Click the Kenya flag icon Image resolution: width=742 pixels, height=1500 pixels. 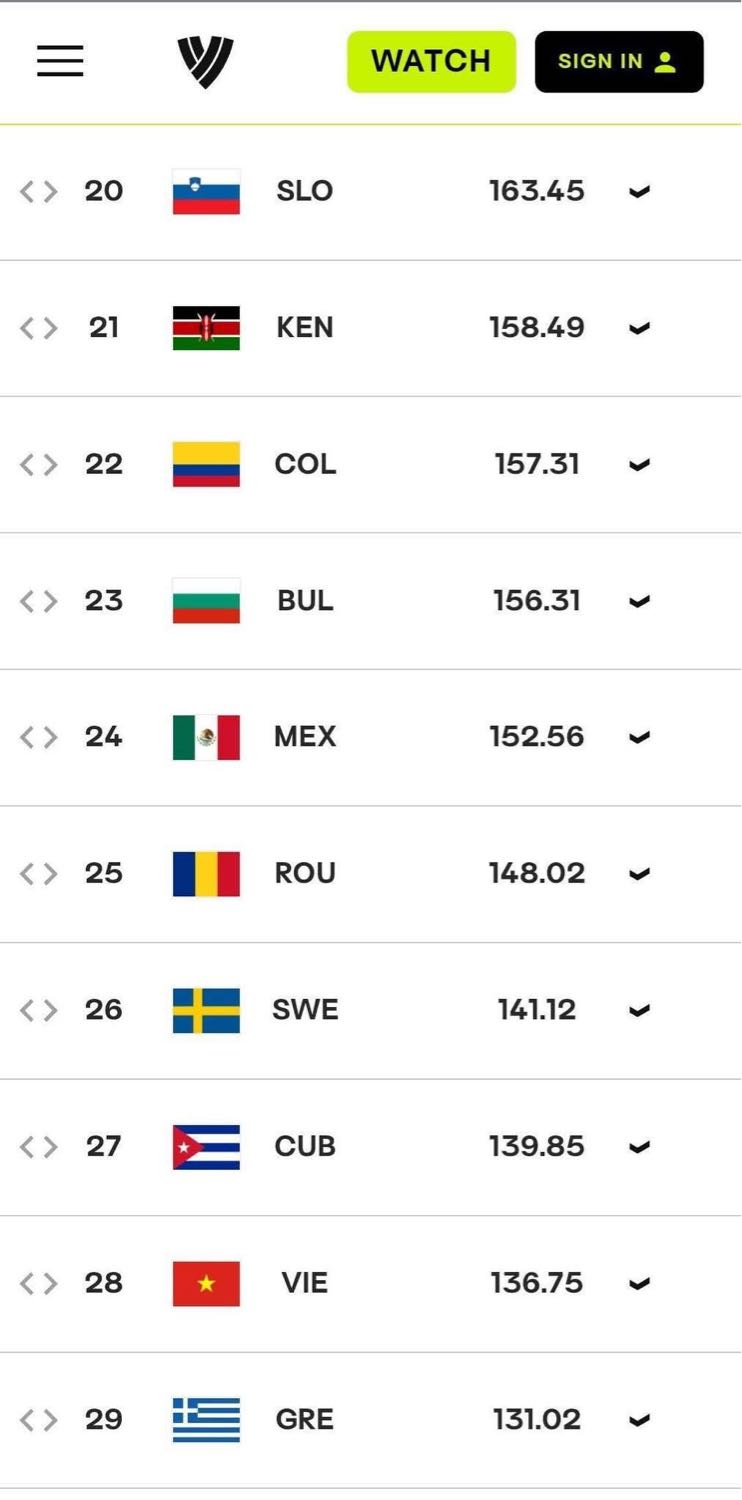(206, 328)
